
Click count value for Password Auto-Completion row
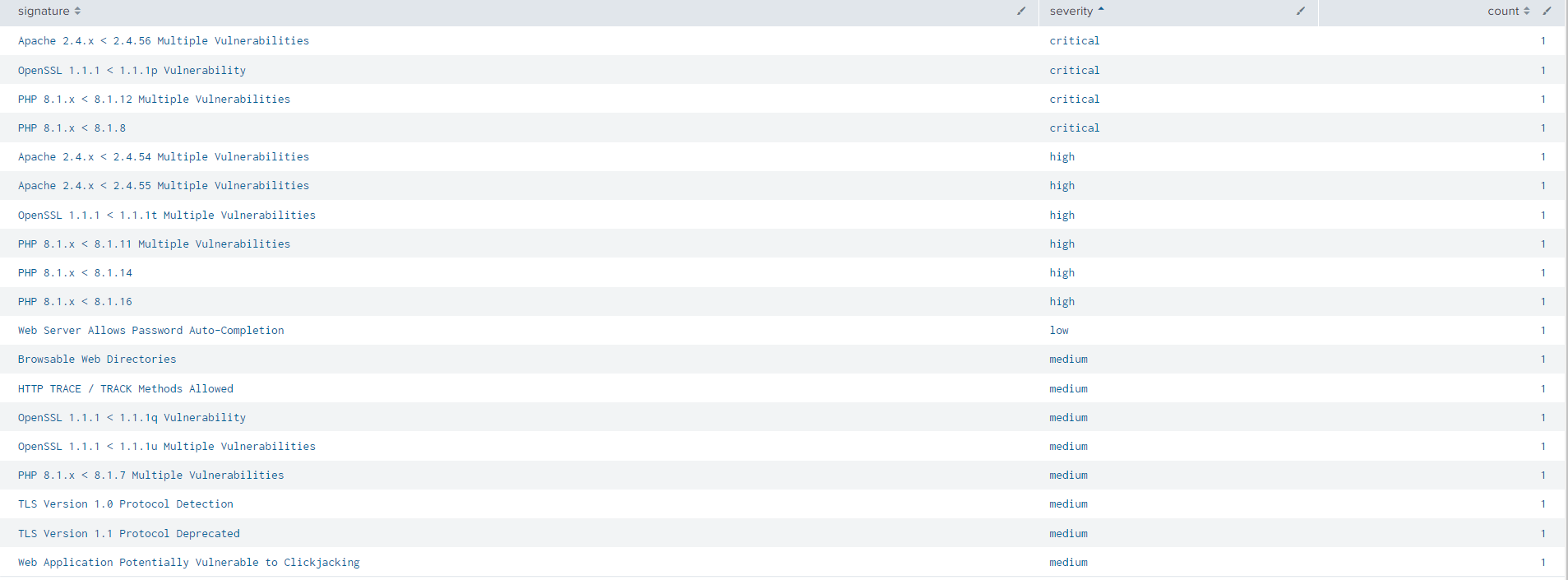tap(1543, 330)
